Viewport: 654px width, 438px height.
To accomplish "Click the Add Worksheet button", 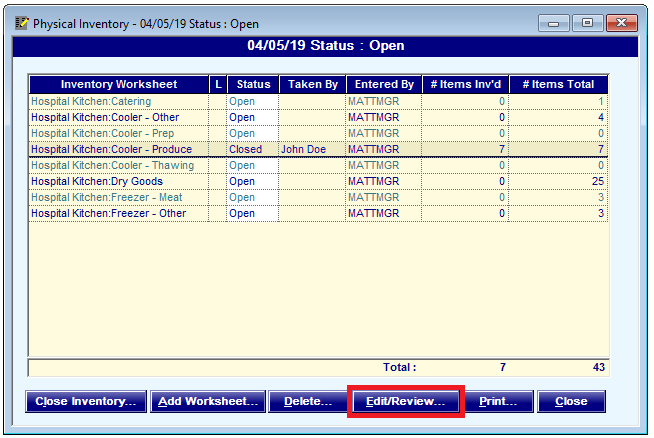I will coord(208,401).
